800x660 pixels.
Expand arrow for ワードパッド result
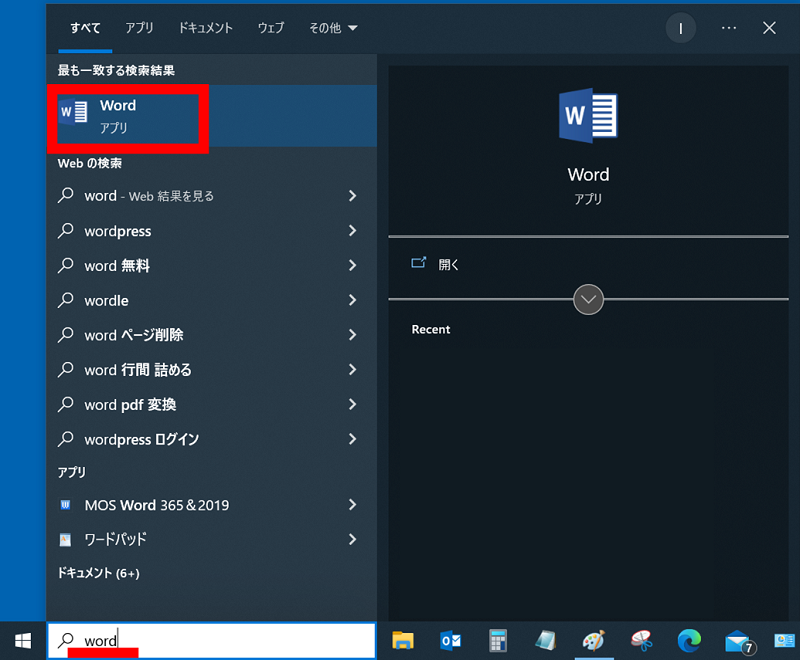(x=353, y=540)
